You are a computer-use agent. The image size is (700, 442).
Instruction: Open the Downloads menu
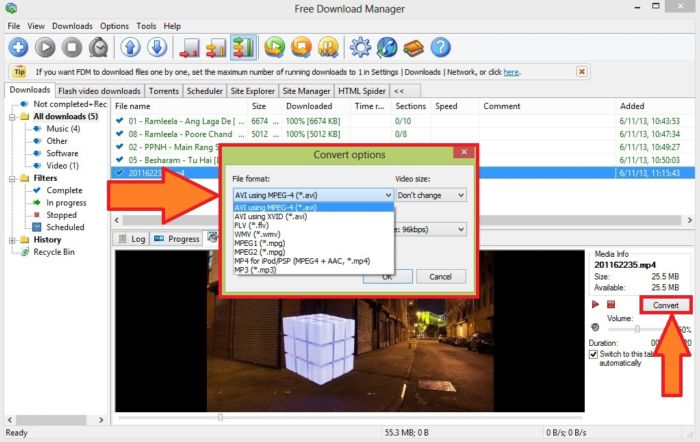click(72, 26)
